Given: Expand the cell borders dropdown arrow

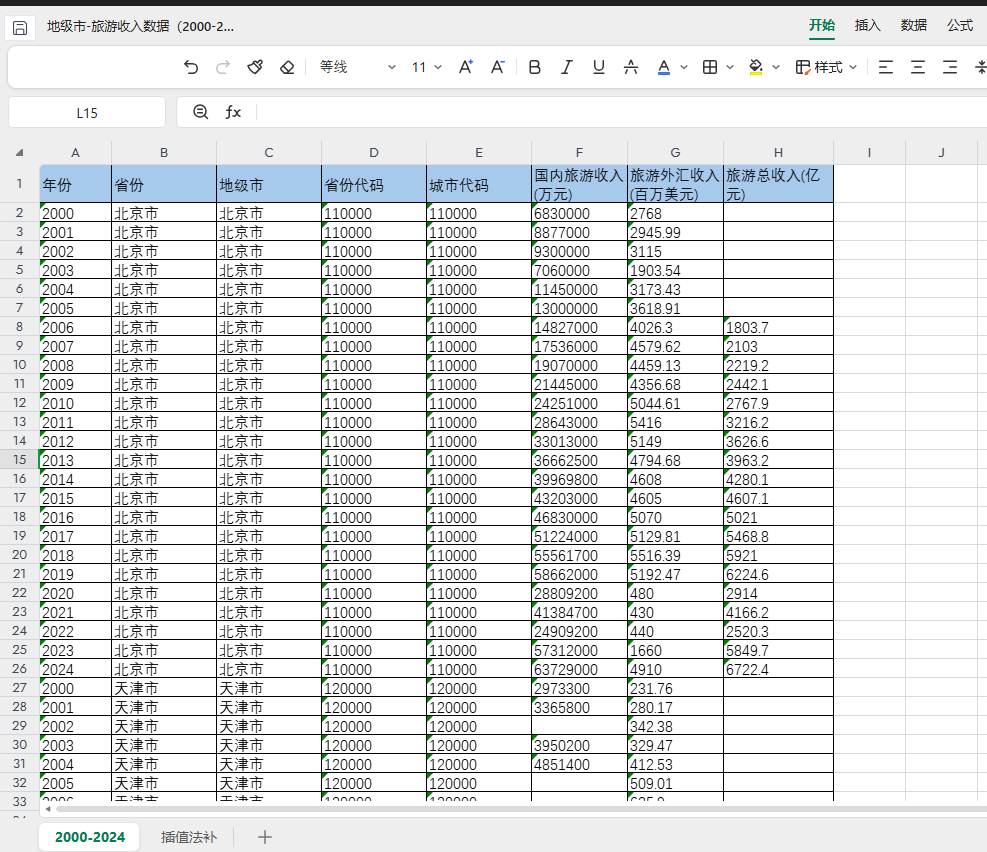Looking at the screenshot, I should click(730, 67).
